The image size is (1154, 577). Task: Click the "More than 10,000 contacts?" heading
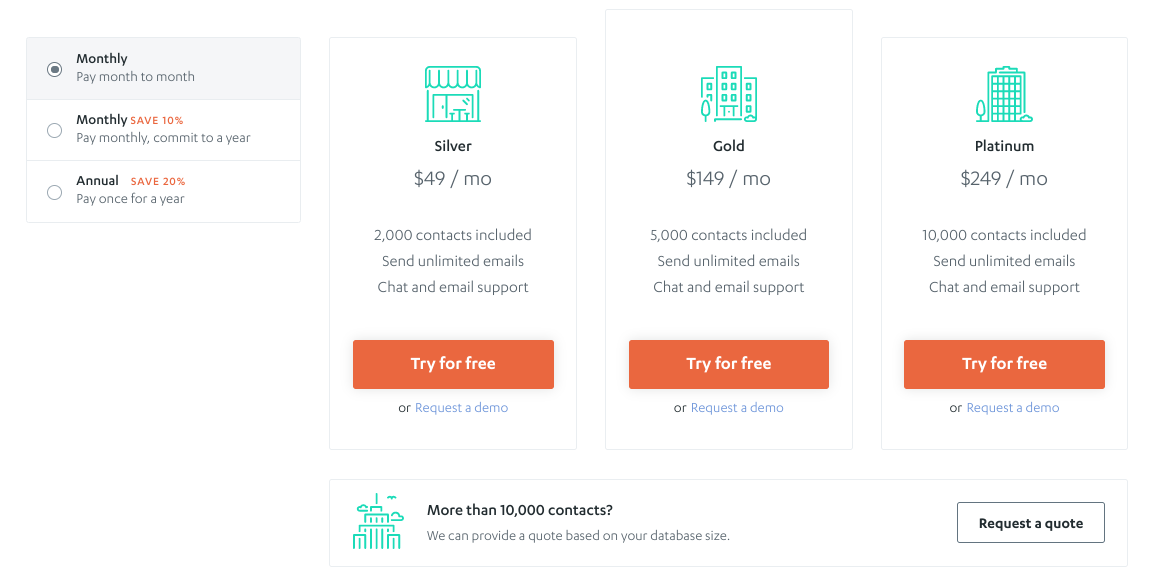519,510
